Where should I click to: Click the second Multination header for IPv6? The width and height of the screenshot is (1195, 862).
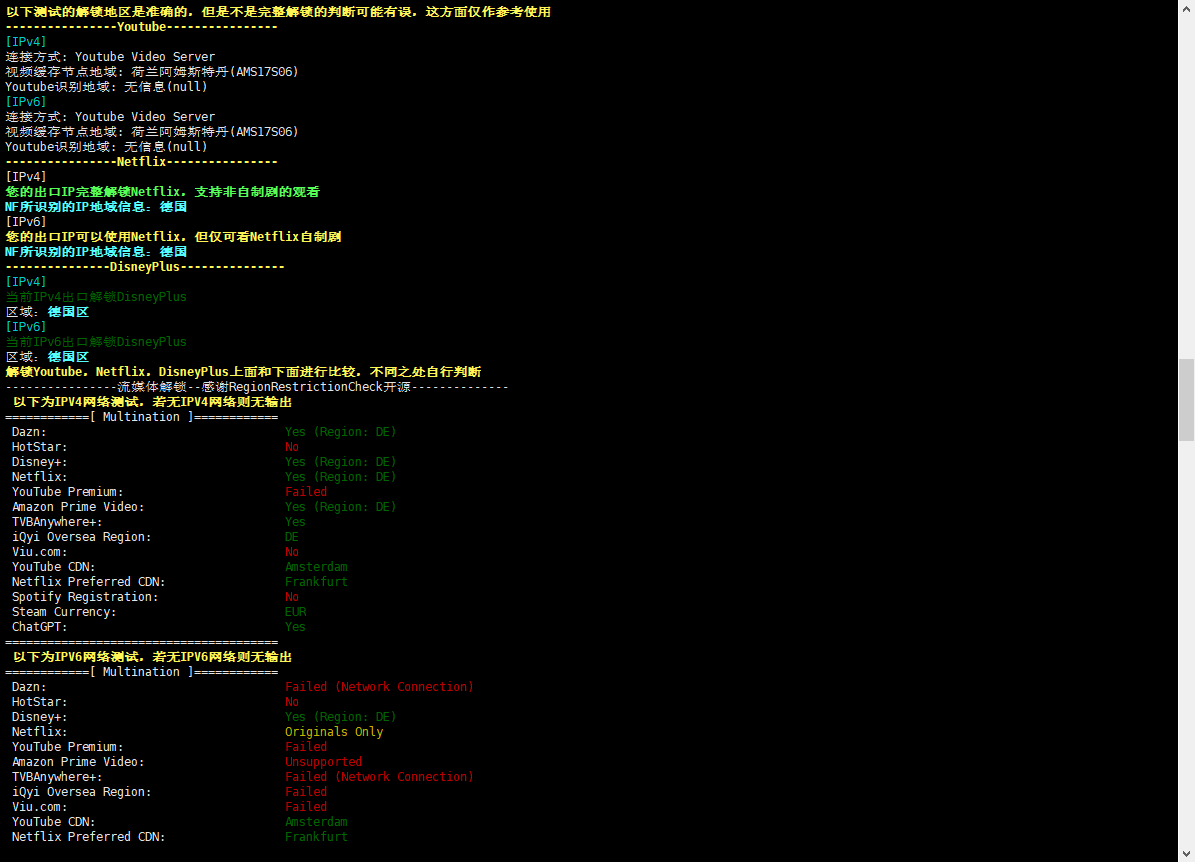point(141,672)
